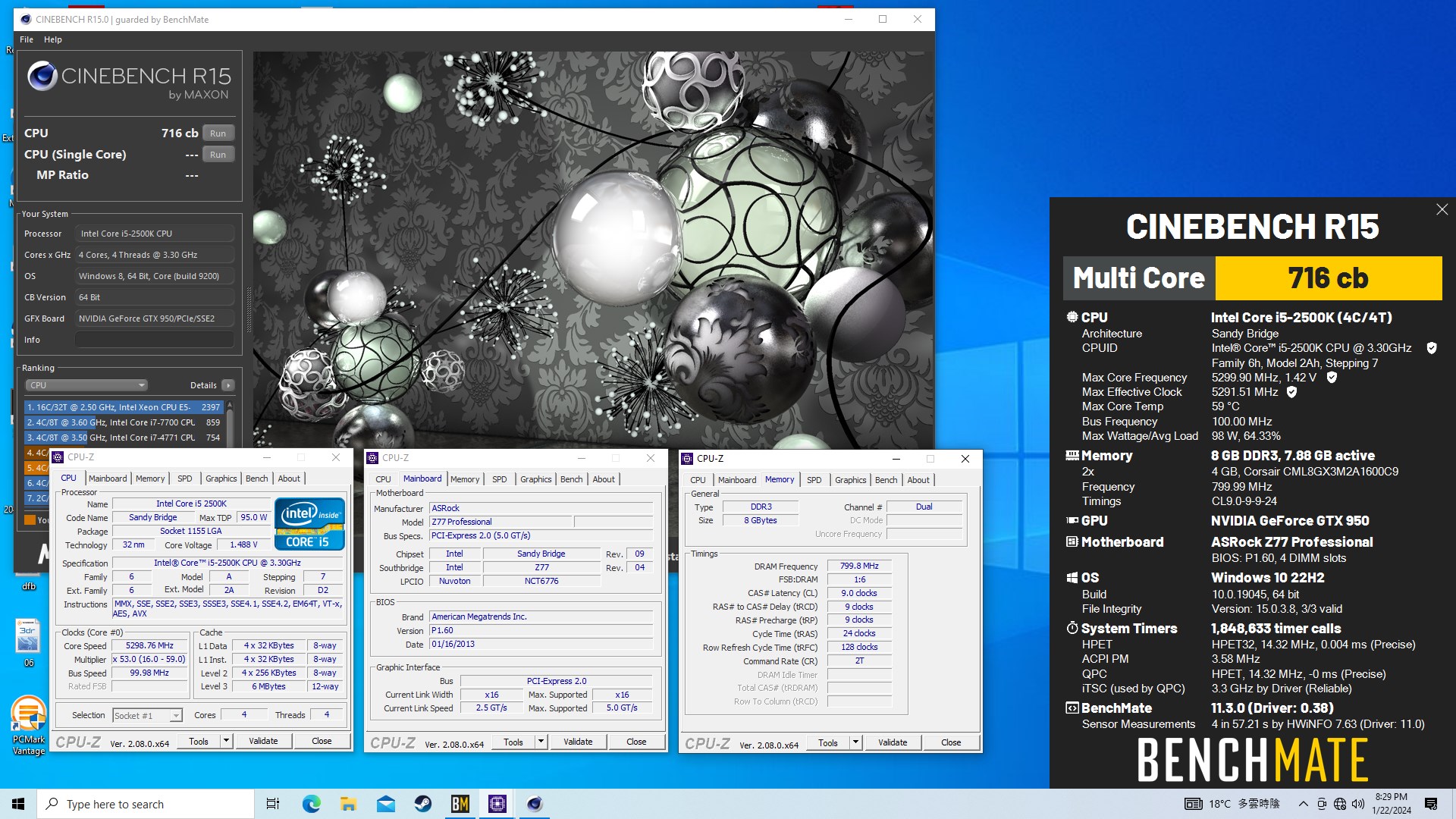Click the volume speaker tray icon
Image resolution: width=1456 pixels, height=819 pixels.
pyautogui.click(x=1358, y=804)
